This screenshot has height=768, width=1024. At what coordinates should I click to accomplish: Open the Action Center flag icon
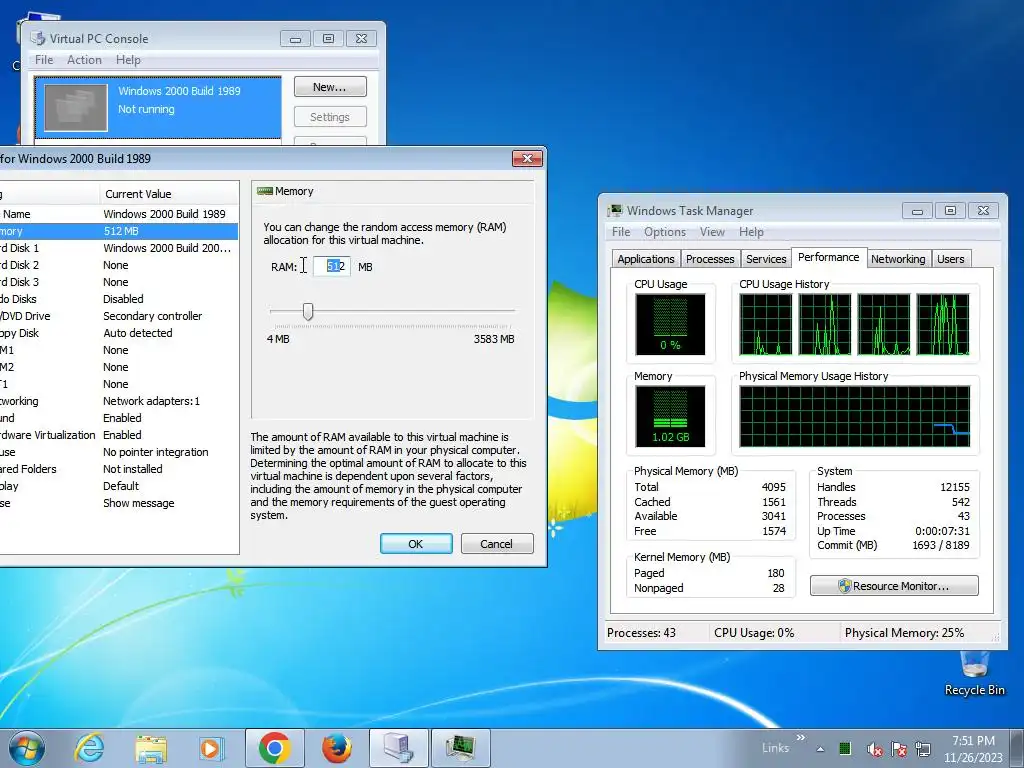point(899,749)
